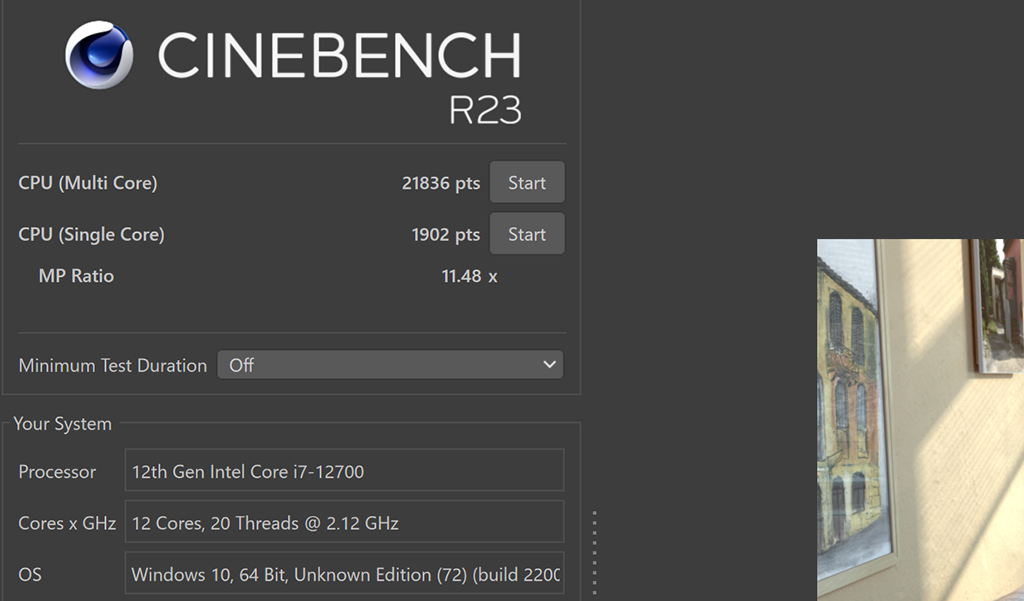Click the R23 version text
1024x601 pixels.
pyautogui.click(x=485, y=110)
